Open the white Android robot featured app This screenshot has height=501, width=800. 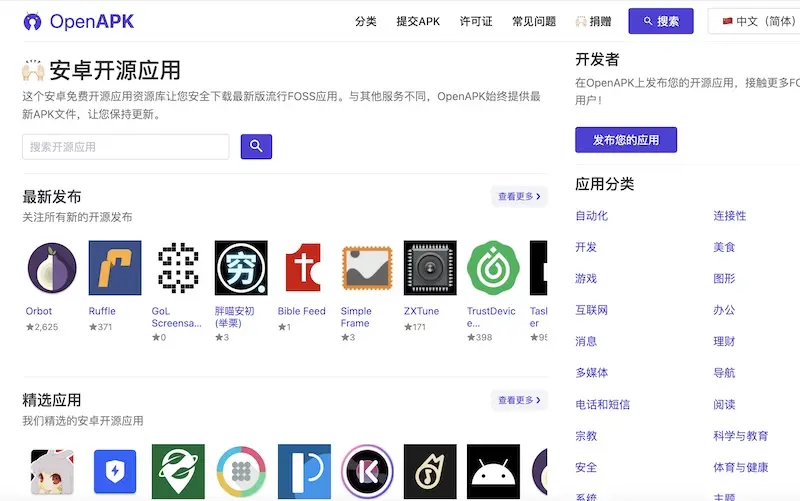tap(493, 471)
